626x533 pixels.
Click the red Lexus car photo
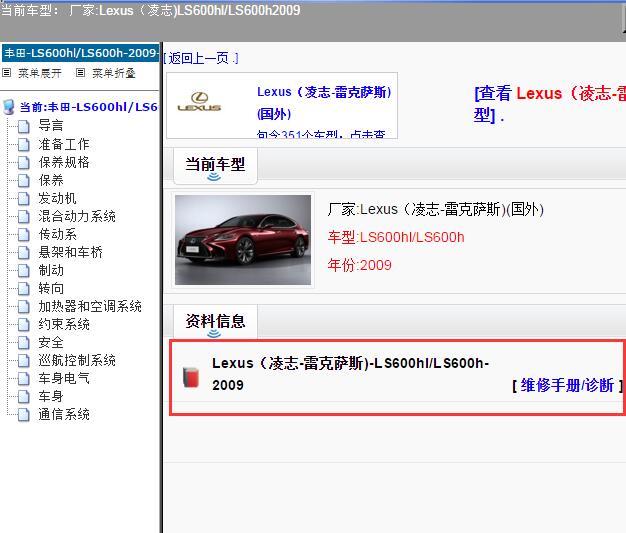[x=243, y=240]
